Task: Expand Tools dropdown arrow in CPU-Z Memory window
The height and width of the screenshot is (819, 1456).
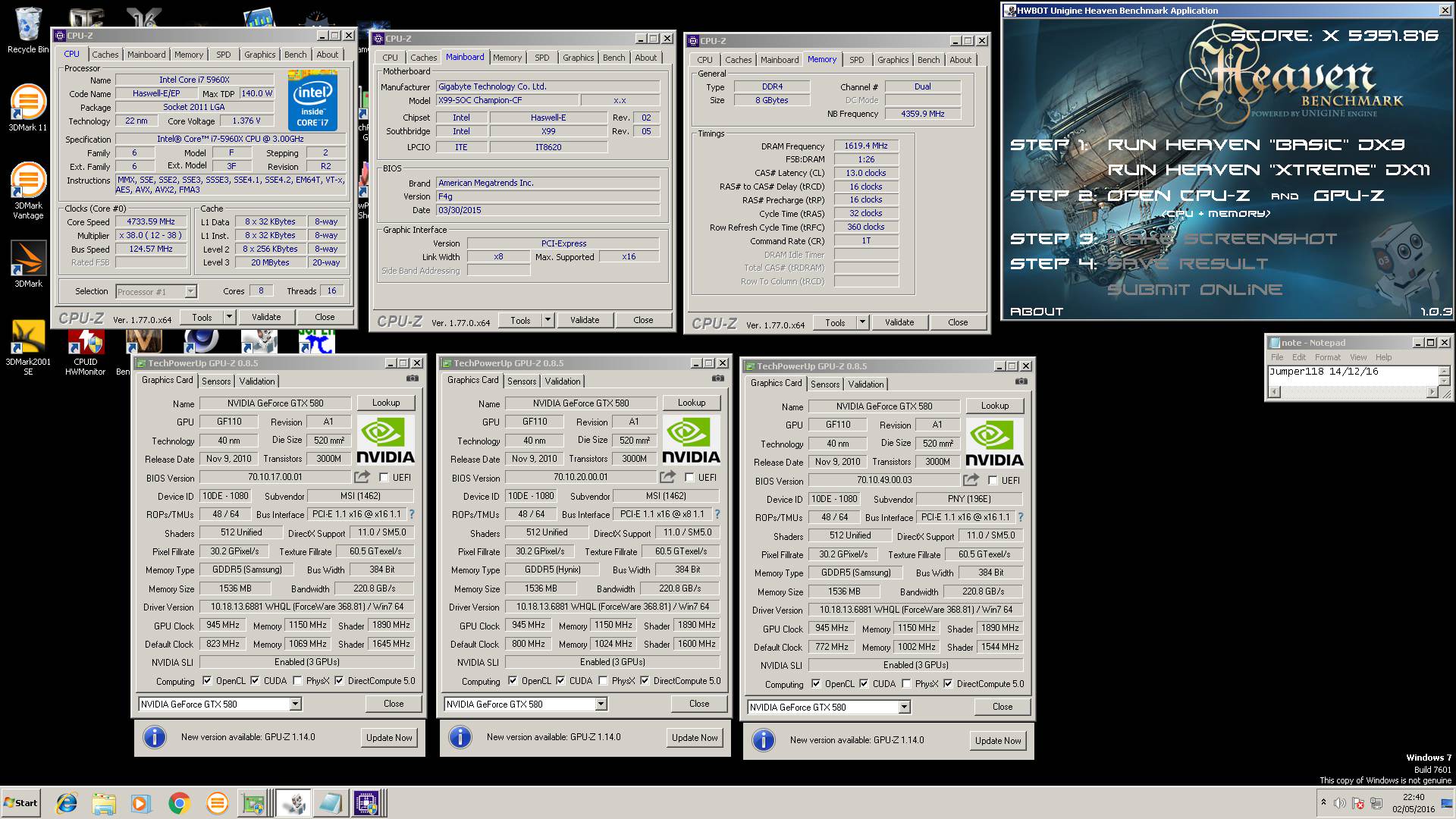Action: pos(863,322)
